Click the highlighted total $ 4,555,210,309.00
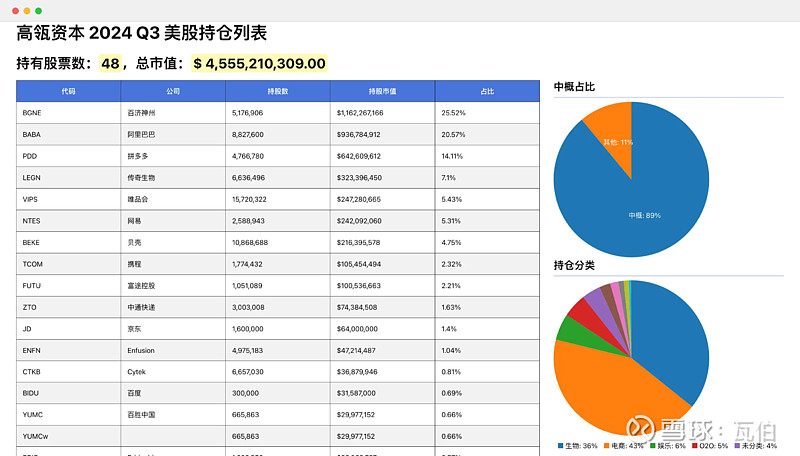 (x=260, y=63)
